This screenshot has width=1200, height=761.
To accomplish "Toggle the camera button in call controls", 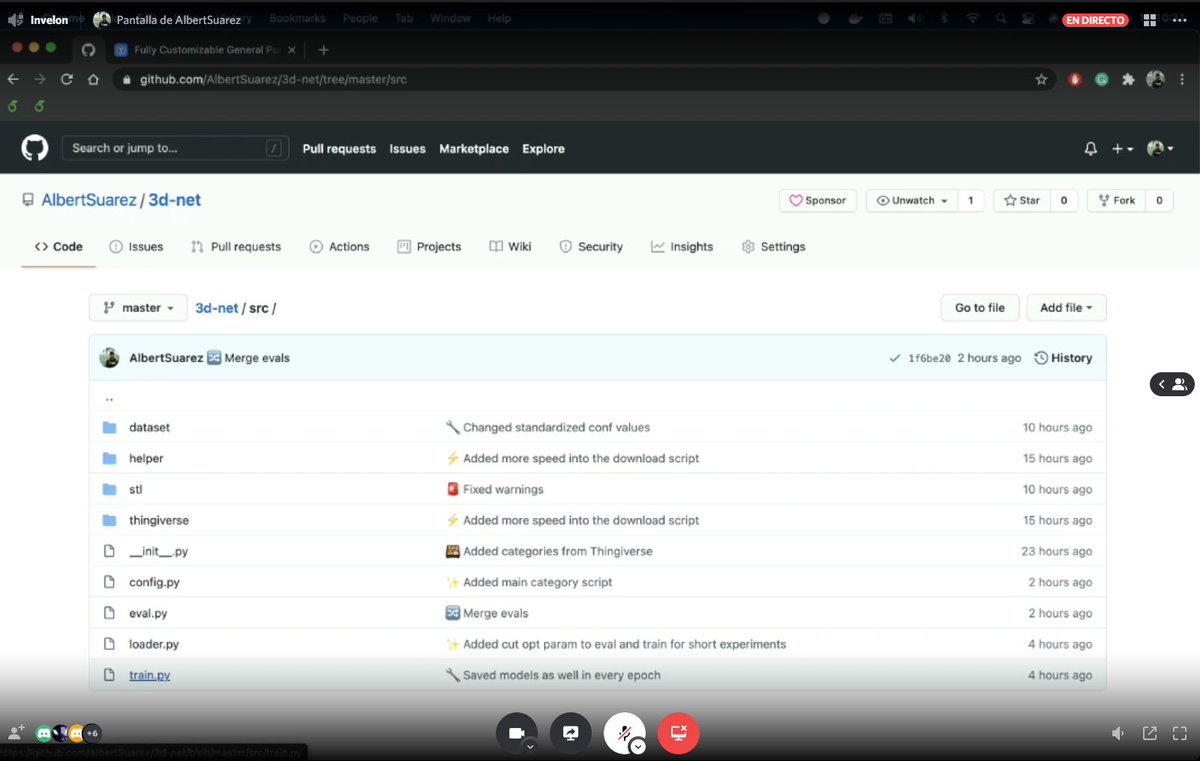I will pyautogui.click(x=516, y=733).
